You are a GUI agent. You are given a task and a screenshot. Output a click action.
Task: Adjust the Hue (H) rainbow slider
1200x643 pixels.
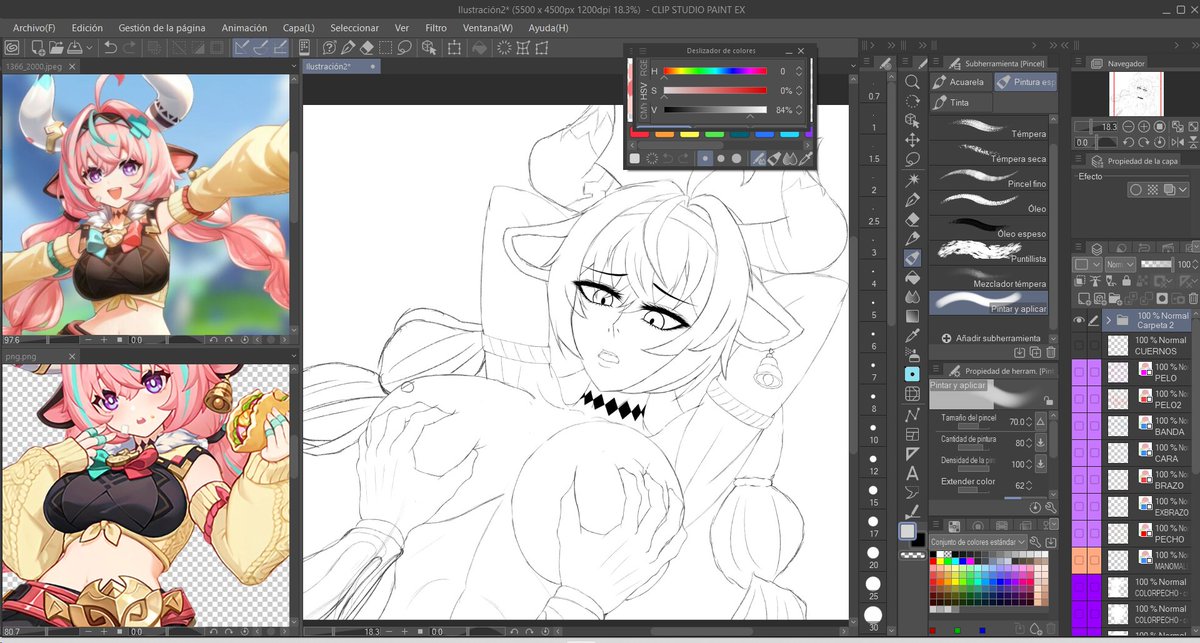pos(715,71)
